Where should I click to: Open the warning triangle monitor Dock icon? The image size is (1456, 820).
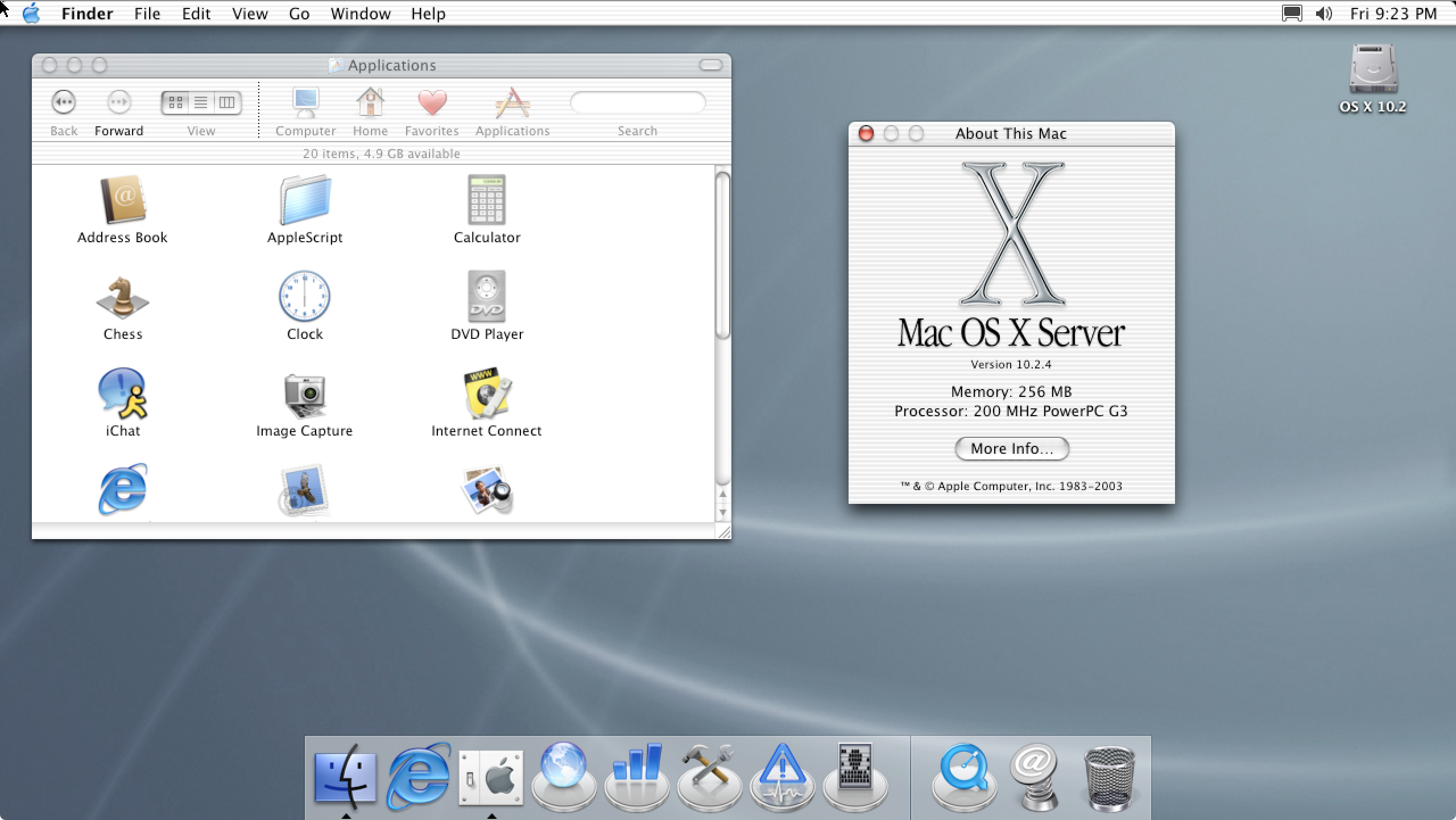point(782,776)
